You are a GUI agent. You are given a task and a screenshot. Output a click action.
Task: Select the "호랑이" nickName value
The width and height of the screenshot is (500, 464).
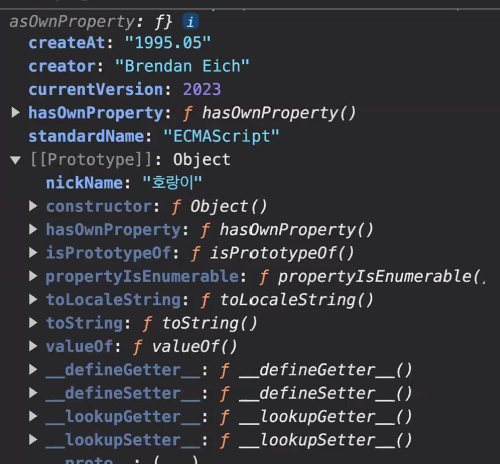pyautogui.click(x=172, y=183)
